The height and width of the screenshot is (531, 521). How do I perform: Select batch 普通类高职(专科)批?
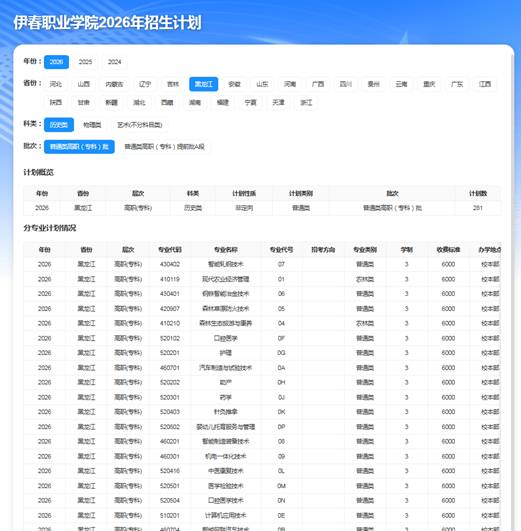[79, 147]
